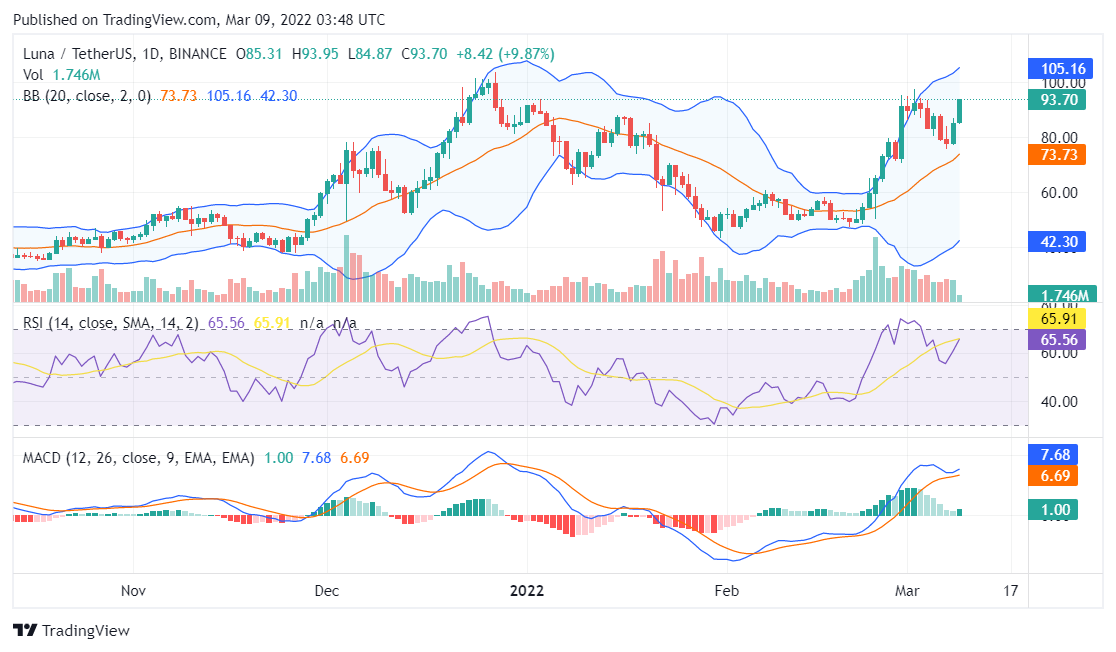Click the Vol 1.746M volume legend

point(62,75)
